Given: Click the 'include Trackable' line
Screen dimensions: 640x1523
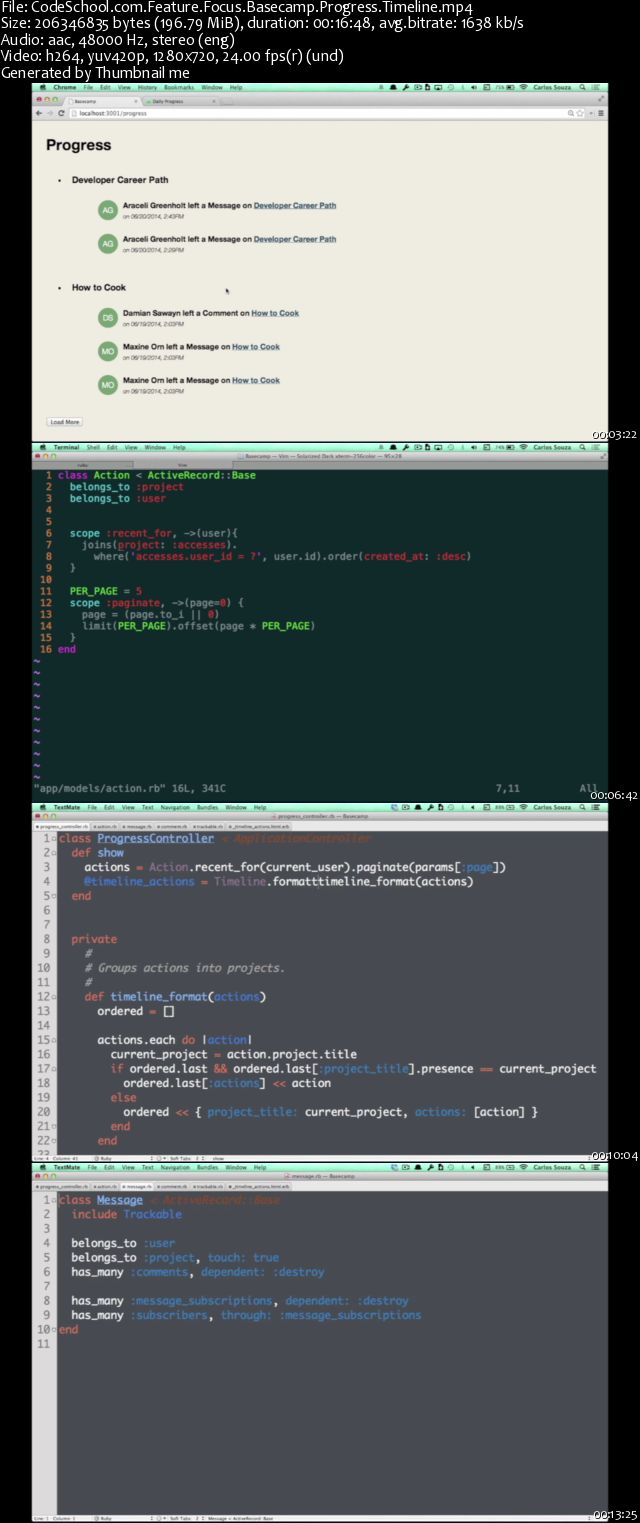Looking at the screenshot, I should click(x=127, y=1214).
